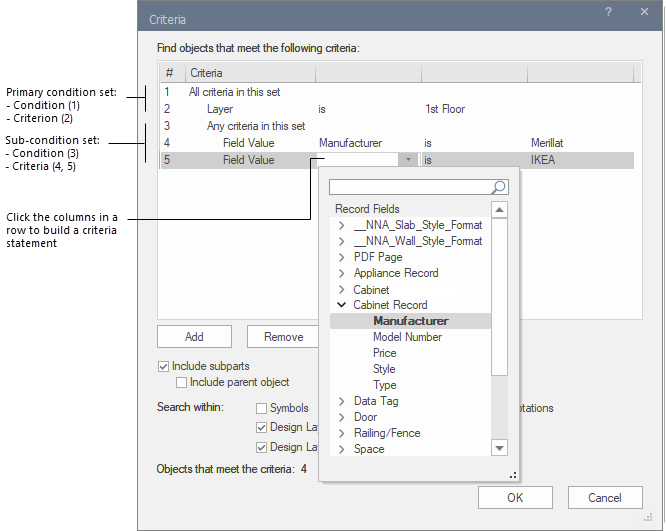Expand the Data Tag tree node
The image size is (666, 531).
pyautogui.click(x=342, y=401)
